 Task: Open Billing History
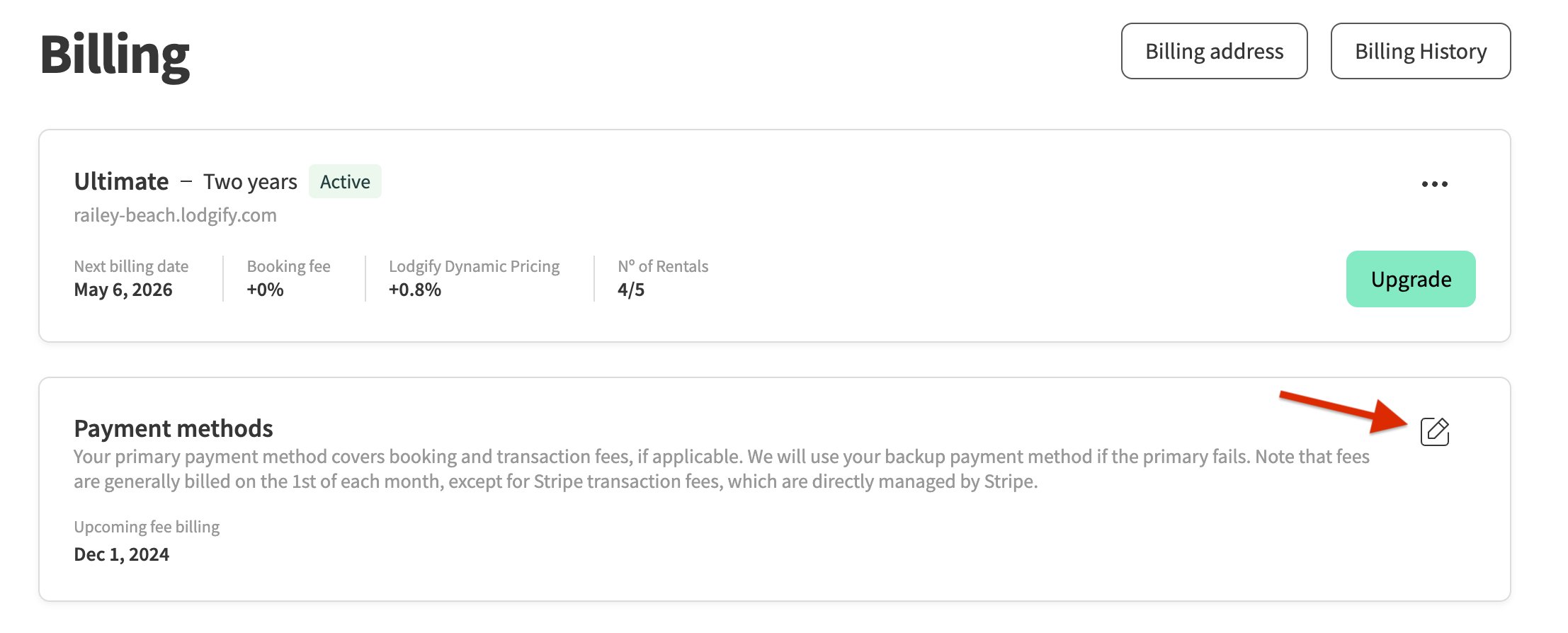tap(1420, 51)
